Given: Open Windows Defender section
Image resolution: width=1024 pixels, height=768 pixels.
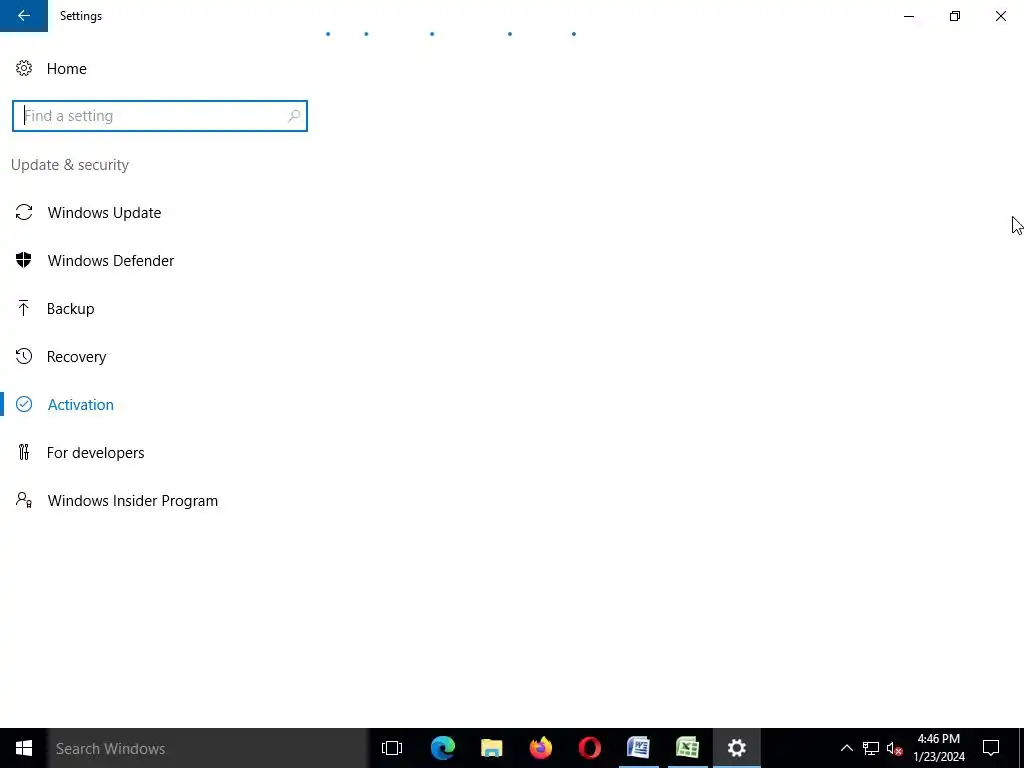Looking at the screenshot, I should pyautogui.click(x=111, y=261).
